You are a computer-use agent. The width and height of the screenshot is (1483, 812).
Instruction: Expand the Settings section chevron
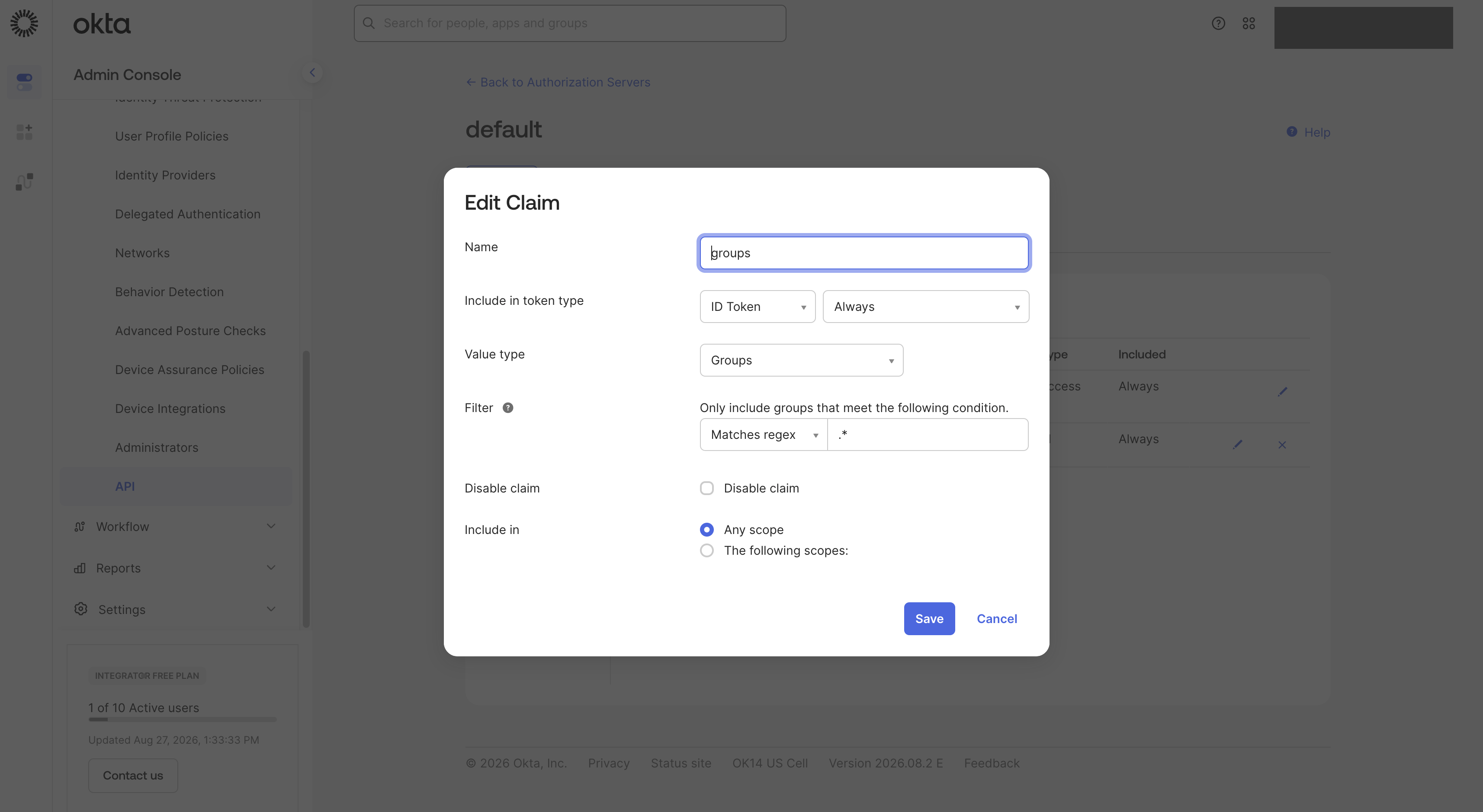[x=270, y=609]
